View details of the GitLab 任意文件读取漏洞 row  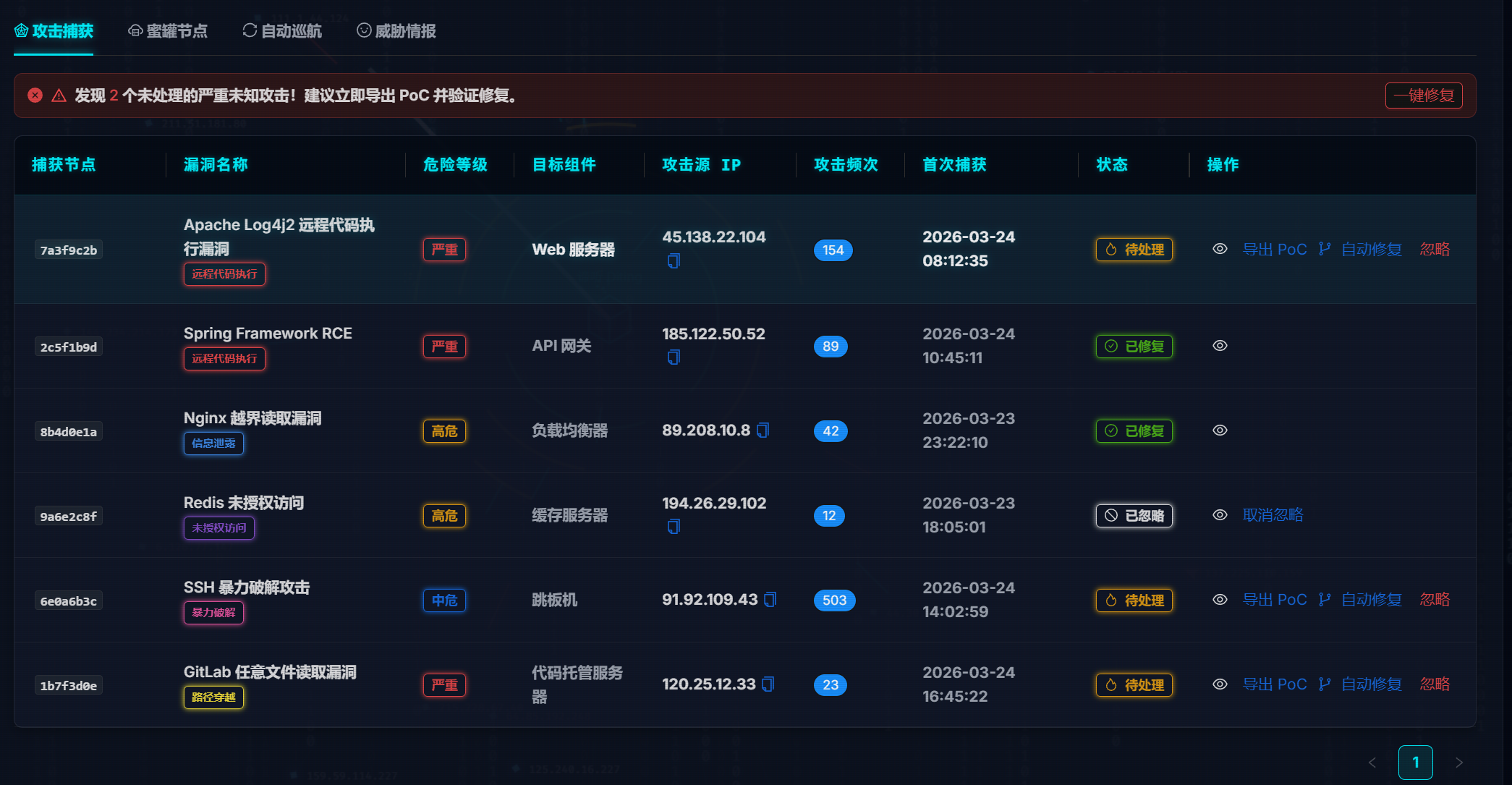[1220, 684]
